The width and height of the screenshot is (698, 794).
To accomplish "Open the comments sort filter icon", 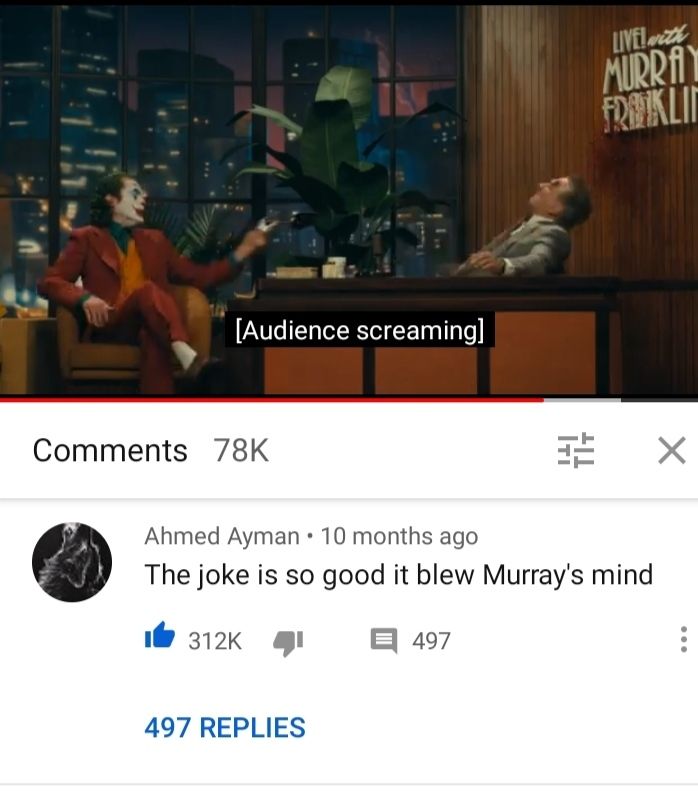I will pos(576,450).
